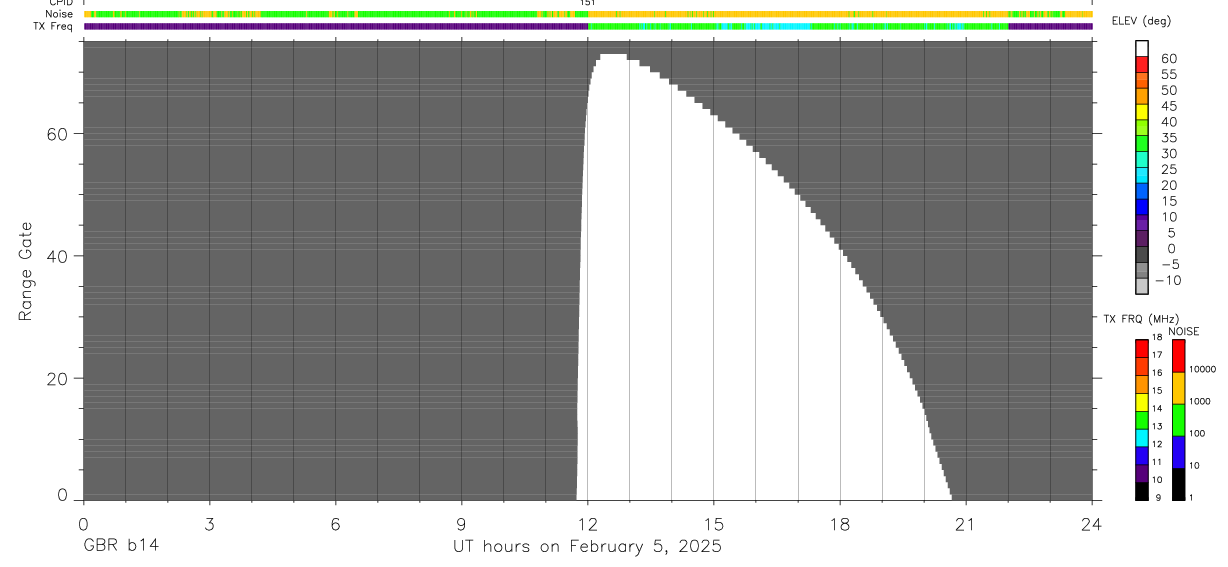Click the 'Noise' row label at the top
Screen dimensions: 1228x567
(x=60, y=14)
